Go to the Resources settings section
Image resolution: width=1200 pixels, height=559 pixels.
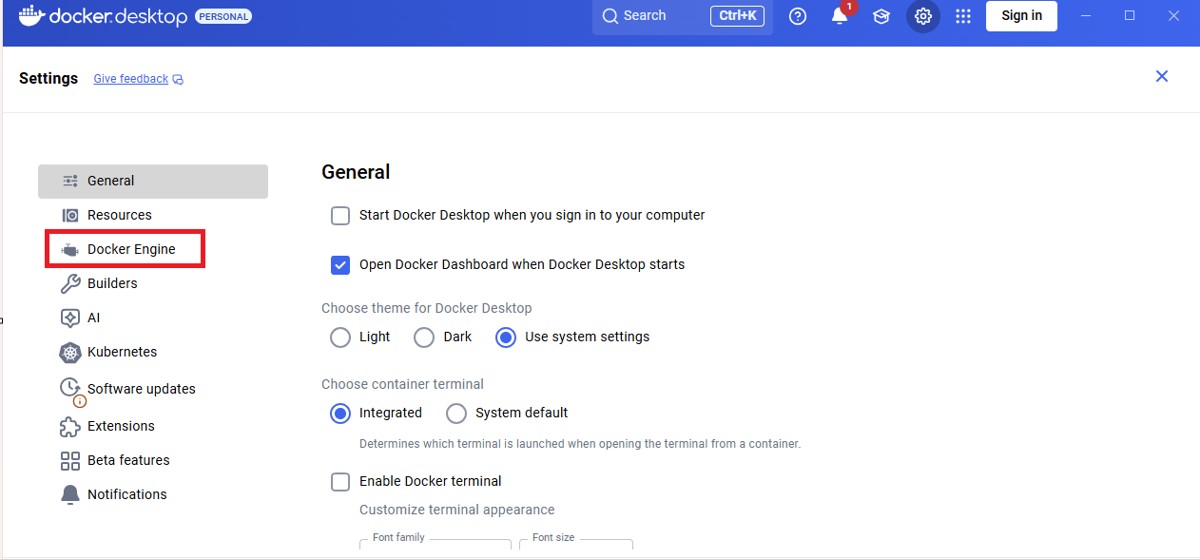(x=119, y=215)
